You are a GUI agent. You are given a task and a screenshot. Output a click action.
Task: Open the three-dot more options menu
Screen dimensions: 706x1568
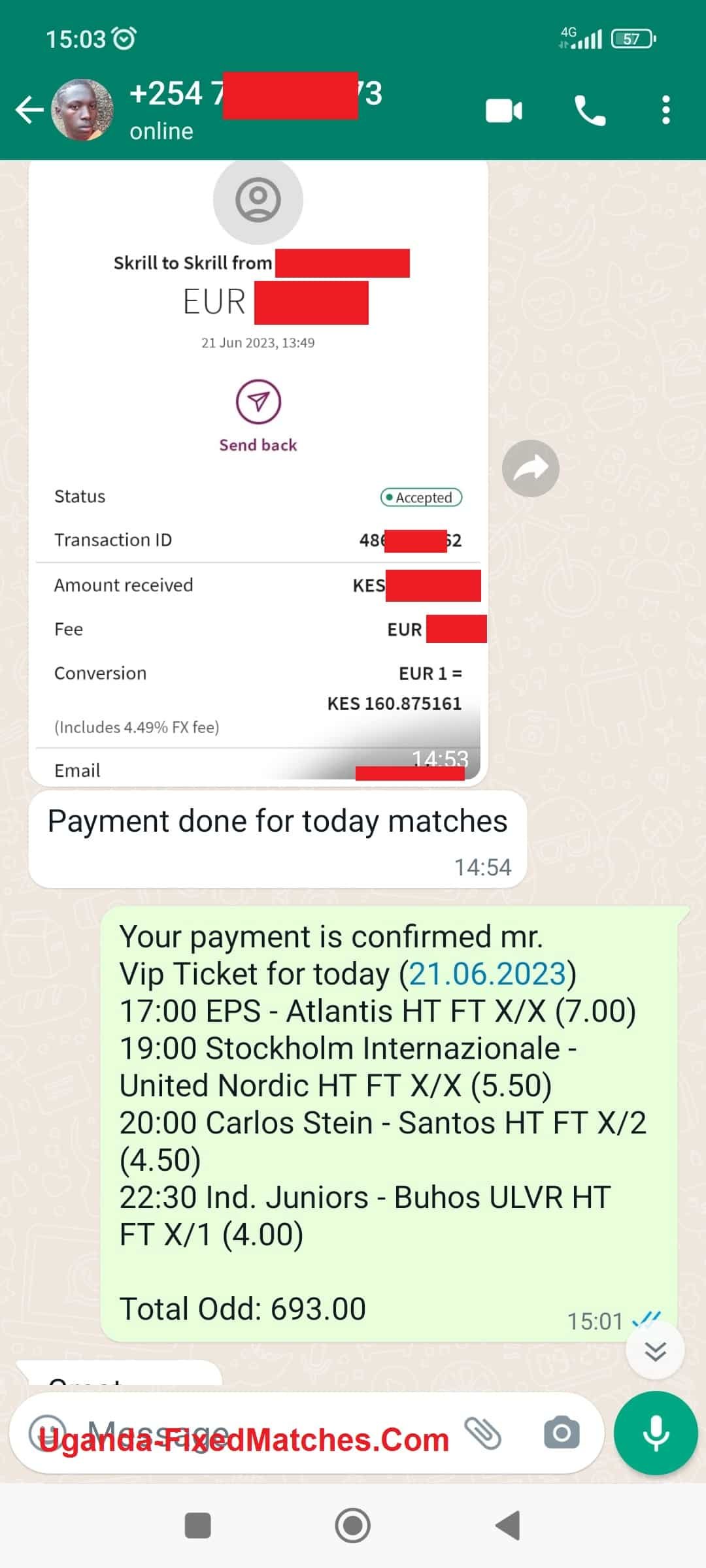click(666, 110)
